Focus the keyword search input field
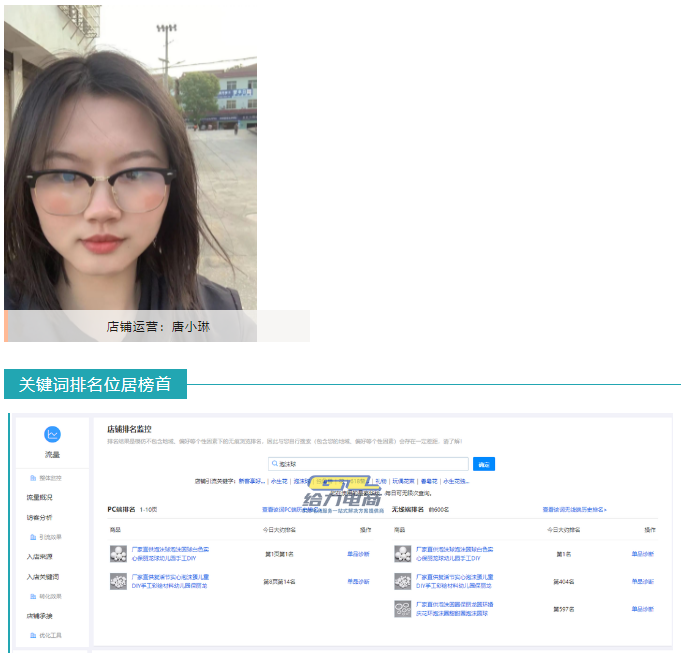693x653 pixels. pos(370,464)
